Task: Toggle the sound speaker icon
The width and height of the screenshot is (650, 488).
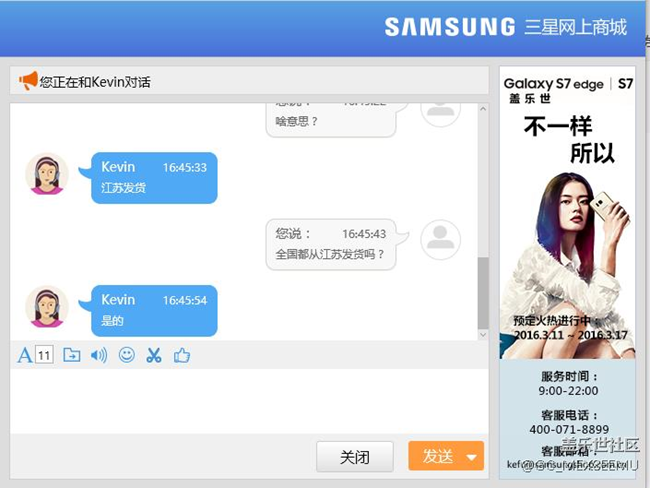Action: (x=99, y=355)
